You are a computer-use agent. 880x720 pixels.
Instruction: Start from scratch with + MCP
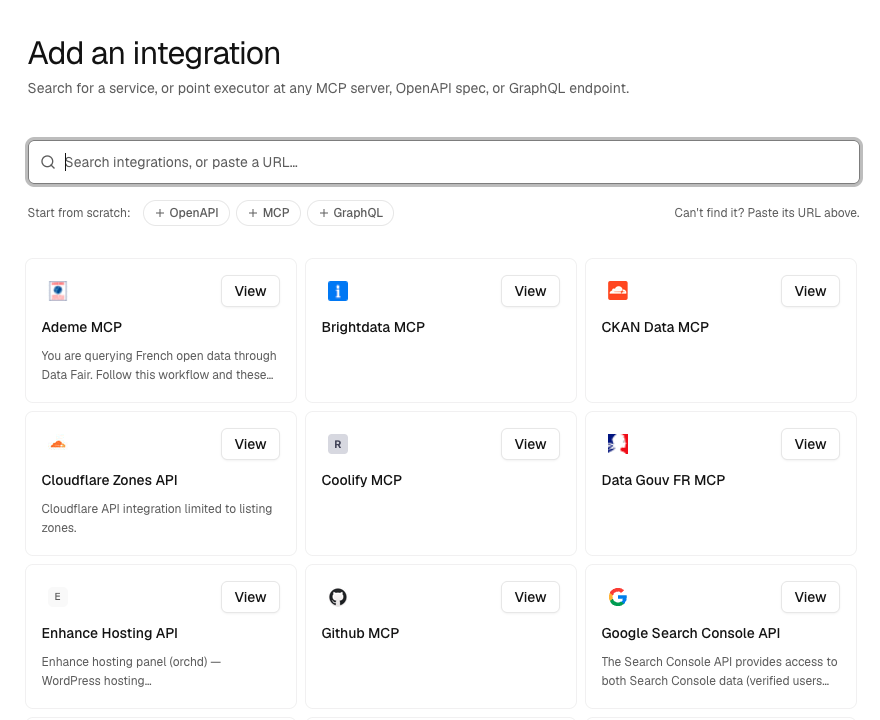coord(268,213)
